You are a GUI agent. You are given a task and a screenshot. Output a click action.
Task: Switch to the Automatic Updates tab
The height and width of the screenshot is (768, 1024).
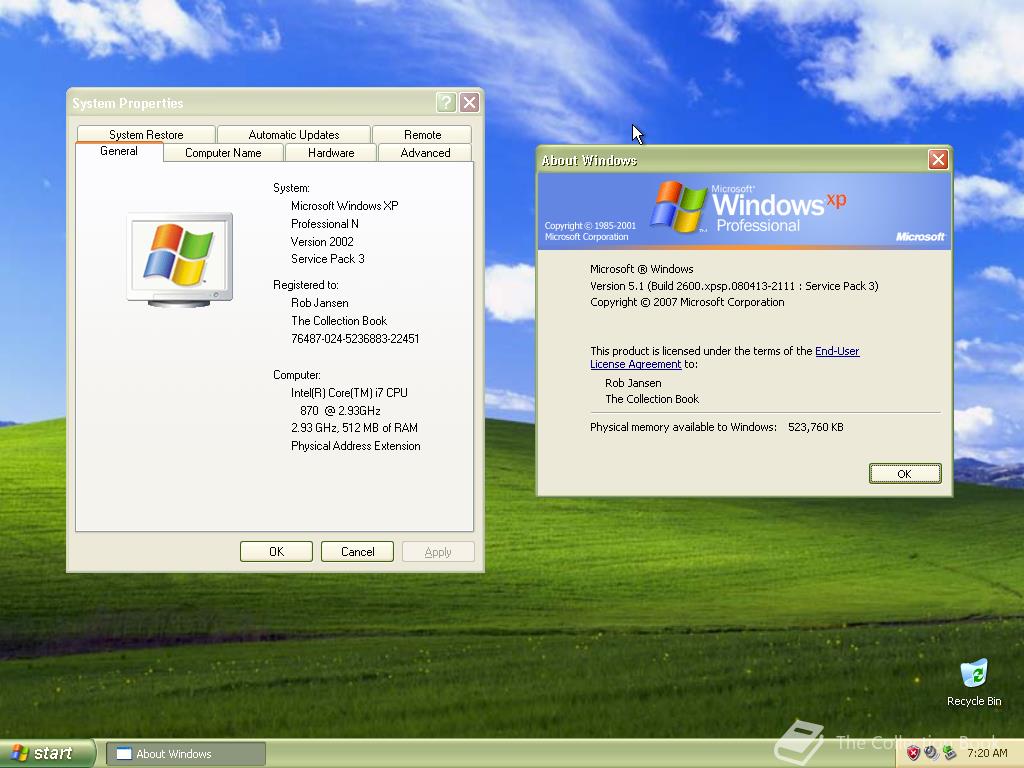[x=294, y=135]
